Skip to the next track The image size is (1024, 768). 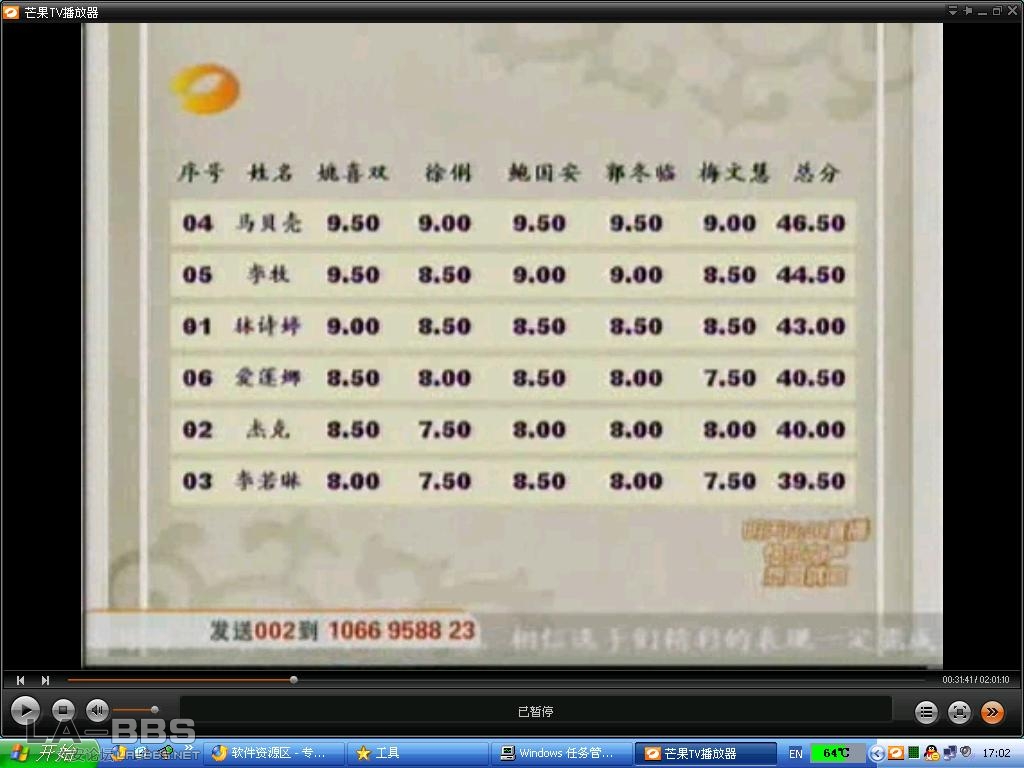45,680
